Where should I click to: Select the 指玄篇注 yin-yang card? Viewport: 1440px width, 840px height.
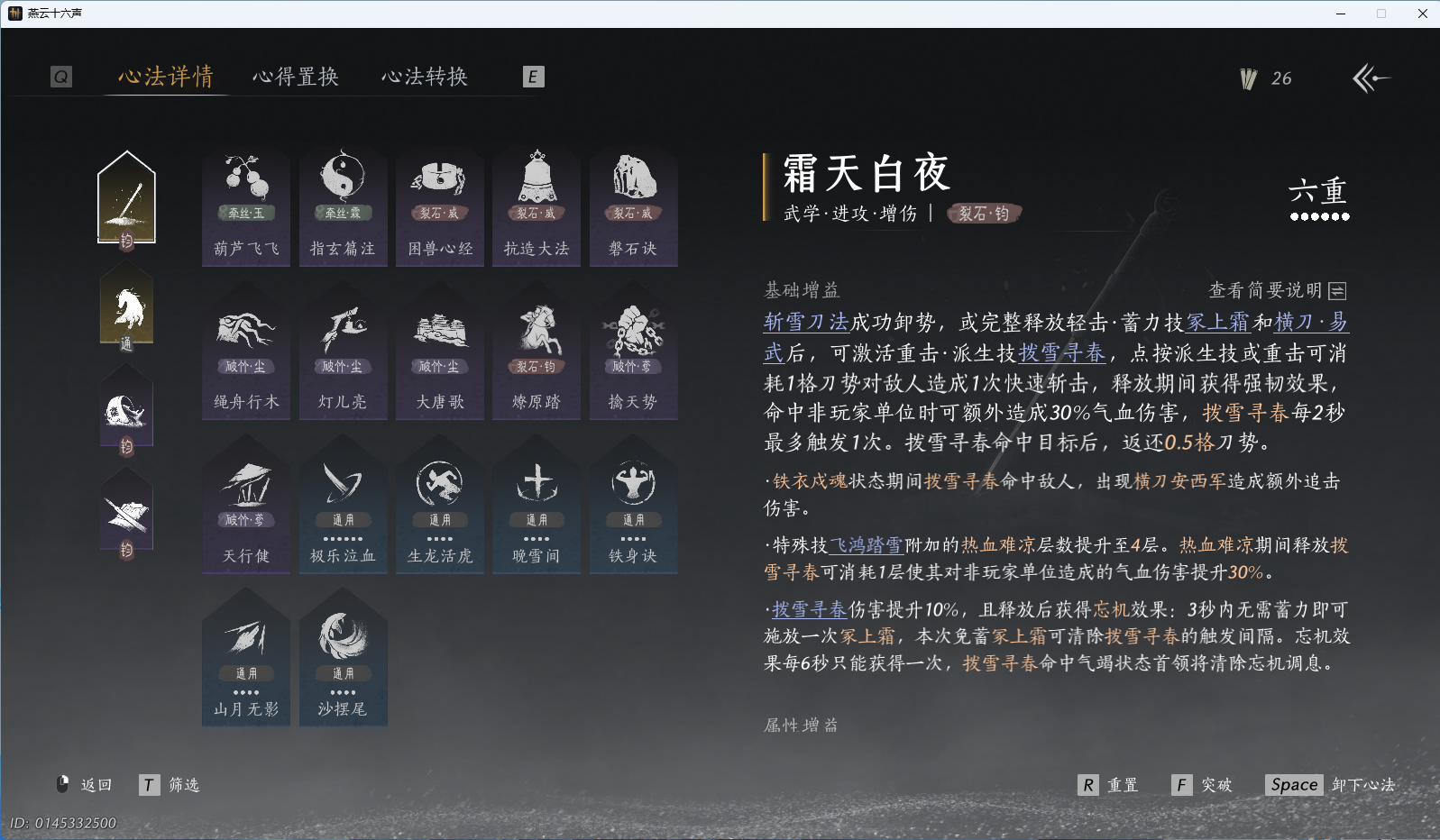(x=343, y=206)
